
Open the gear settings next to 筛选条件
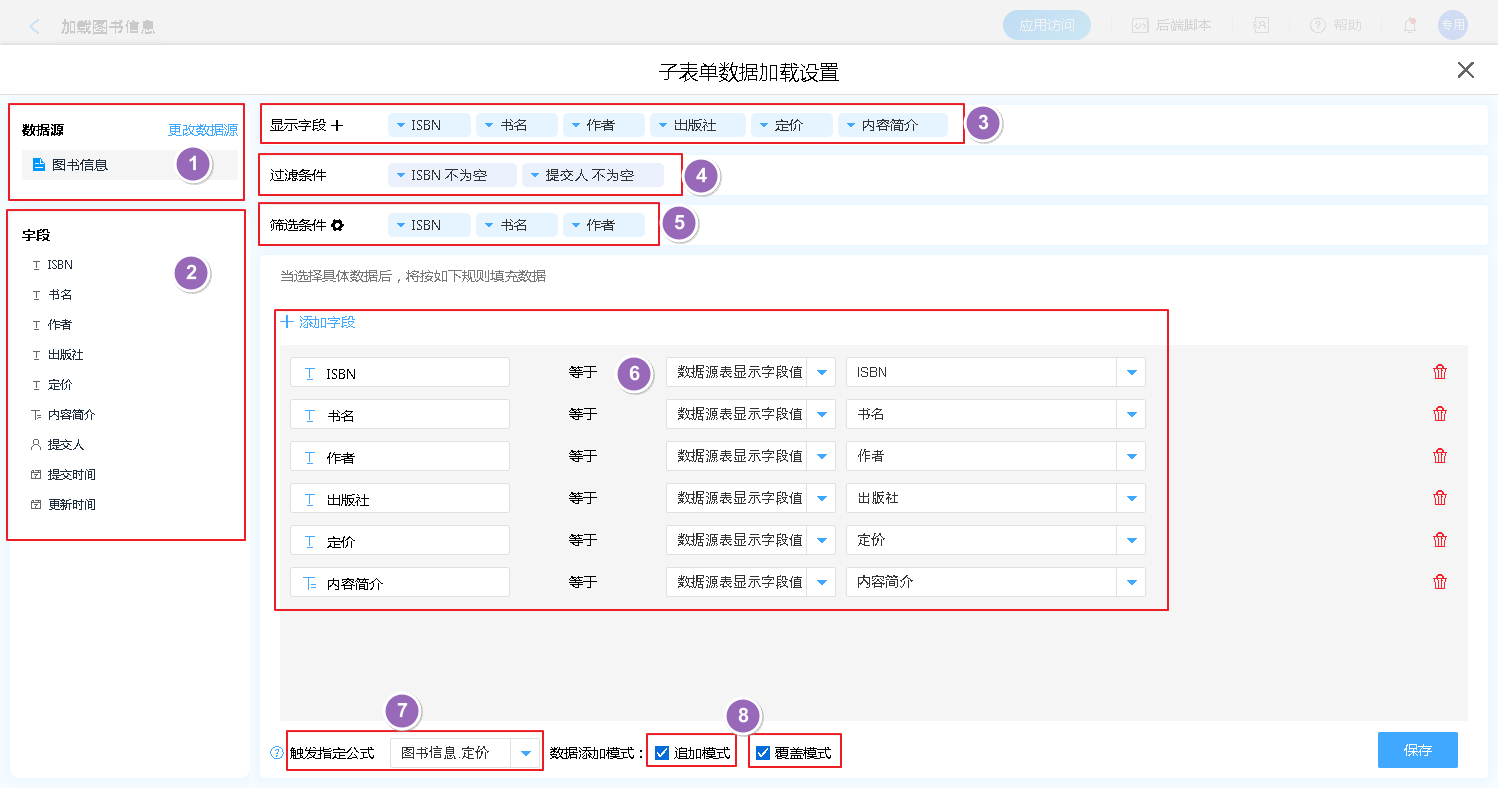(x=337, y=226)
